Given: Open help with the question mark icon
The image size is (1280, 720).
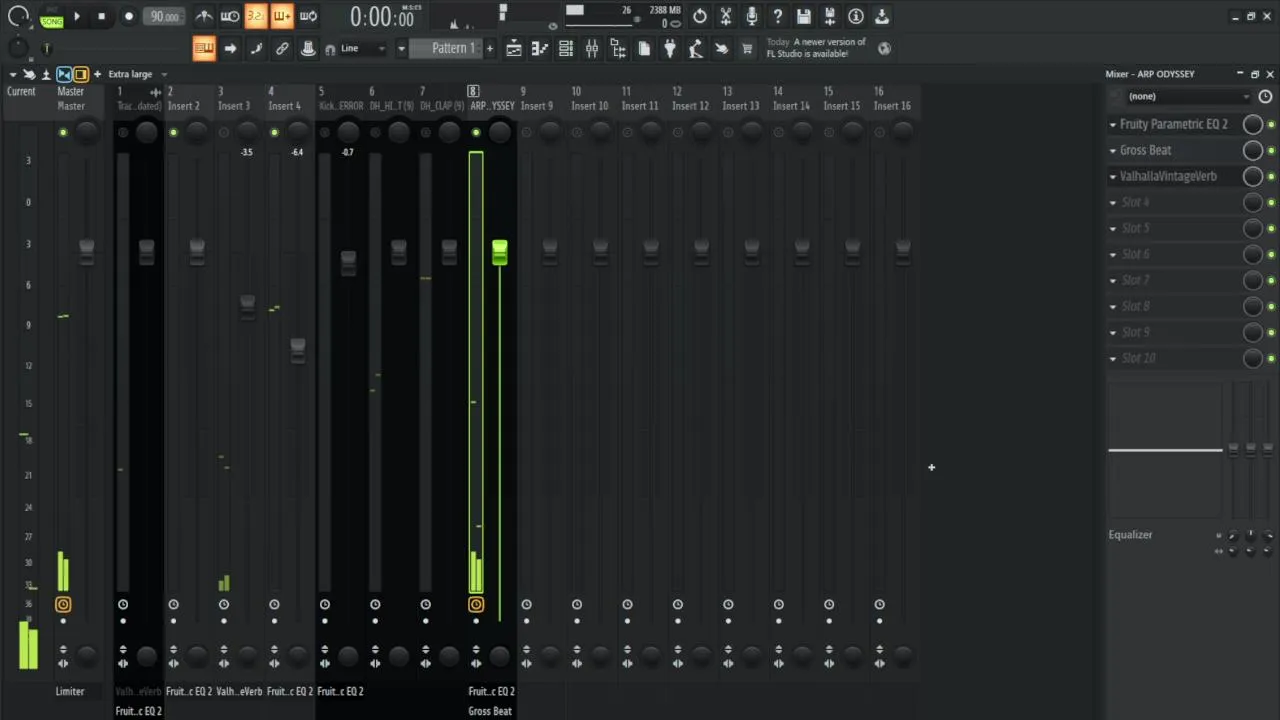Looking at the screenshot, I should tap(778, 16).
